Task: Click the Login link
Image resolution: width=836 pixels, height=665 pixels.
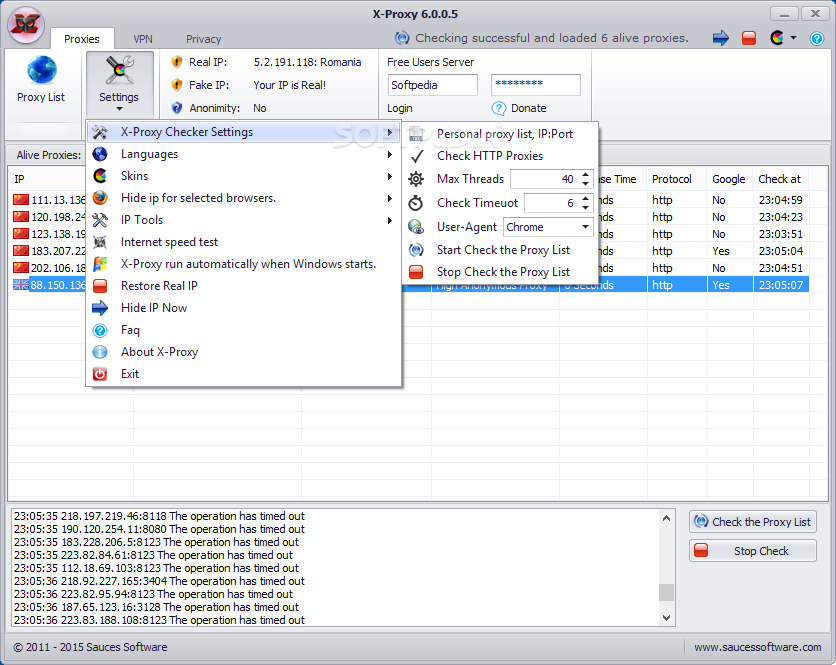Action: [x=400, y=108]
